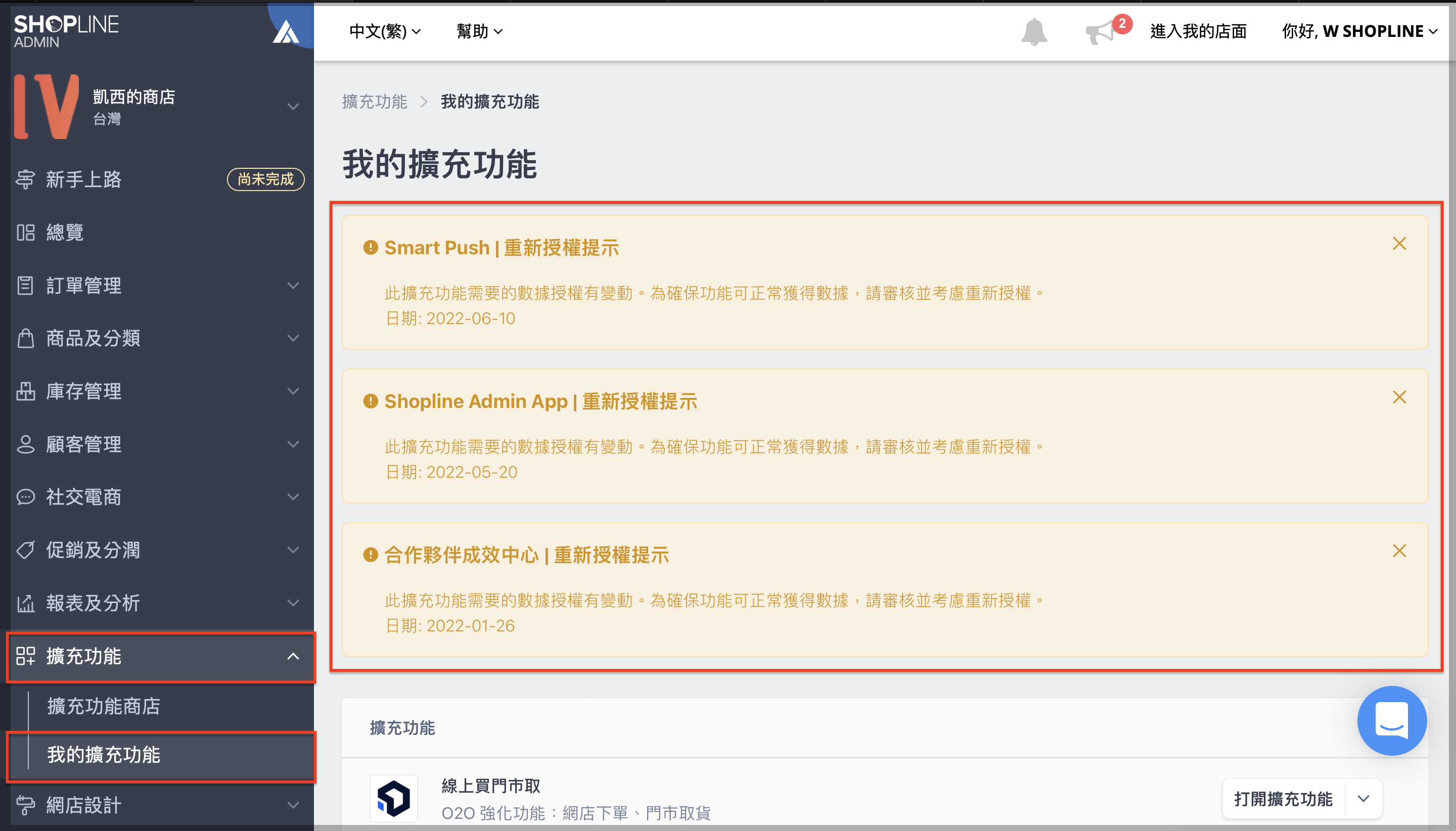Click the date text 日期: 2022-01-26
This screenshot has width=1456, height=831.
tap(450, 626)
